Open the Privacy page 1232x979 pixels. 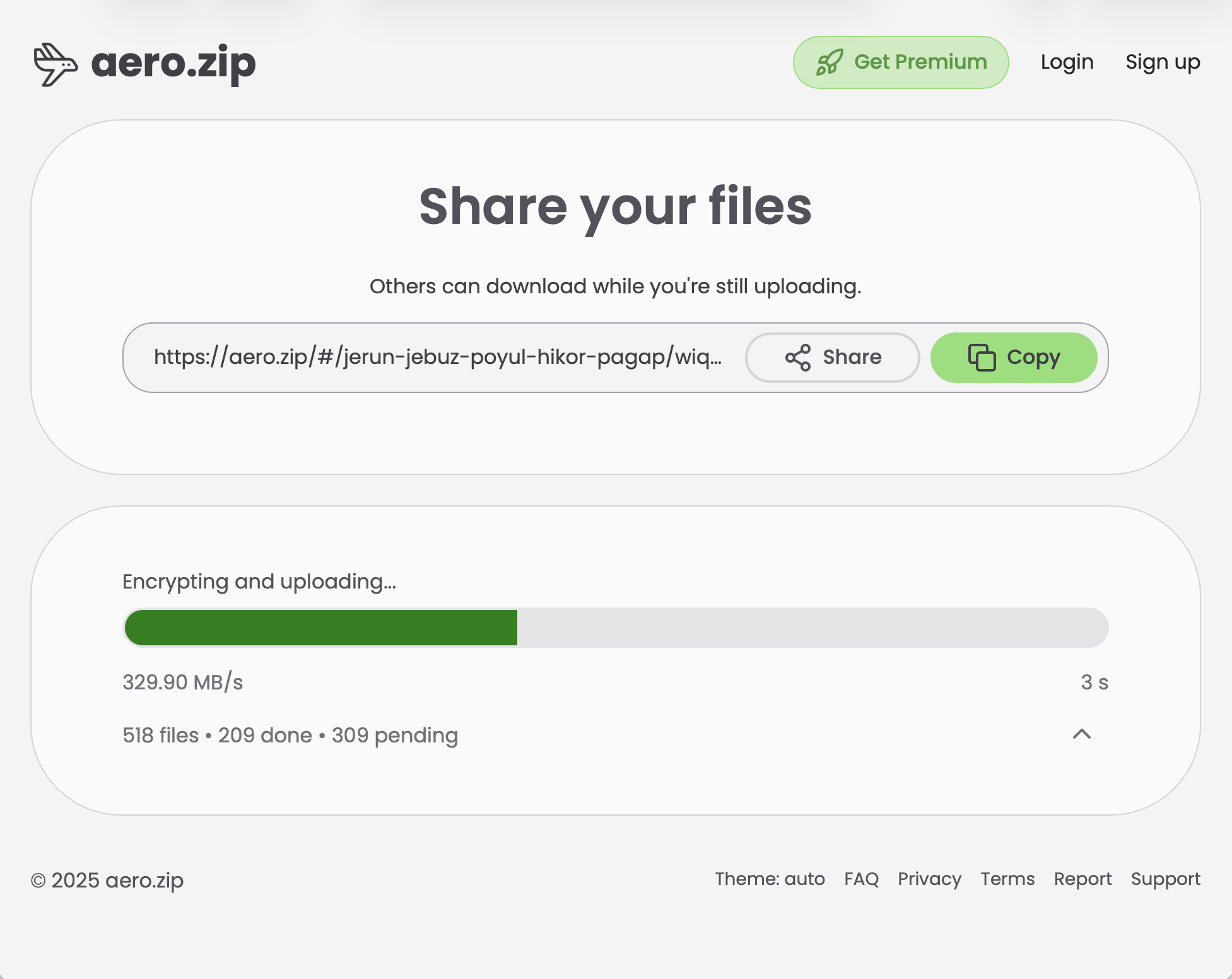click(x=929, y=879)
